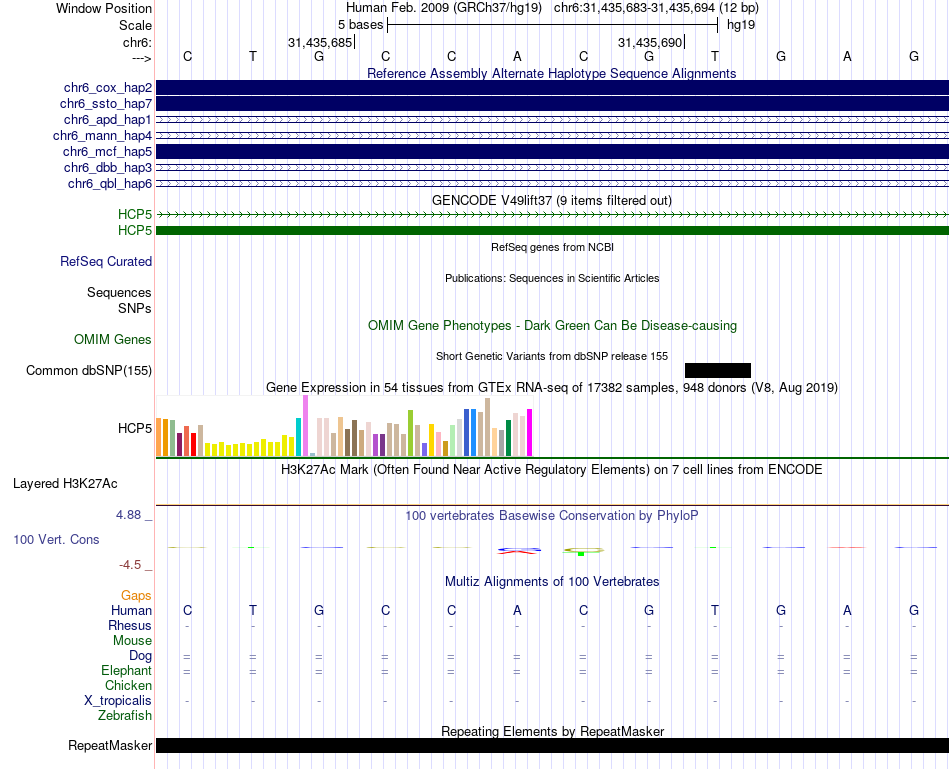Click the RefSeq genes from NCBI title
The image size is (950, 769).
[552, 247]
